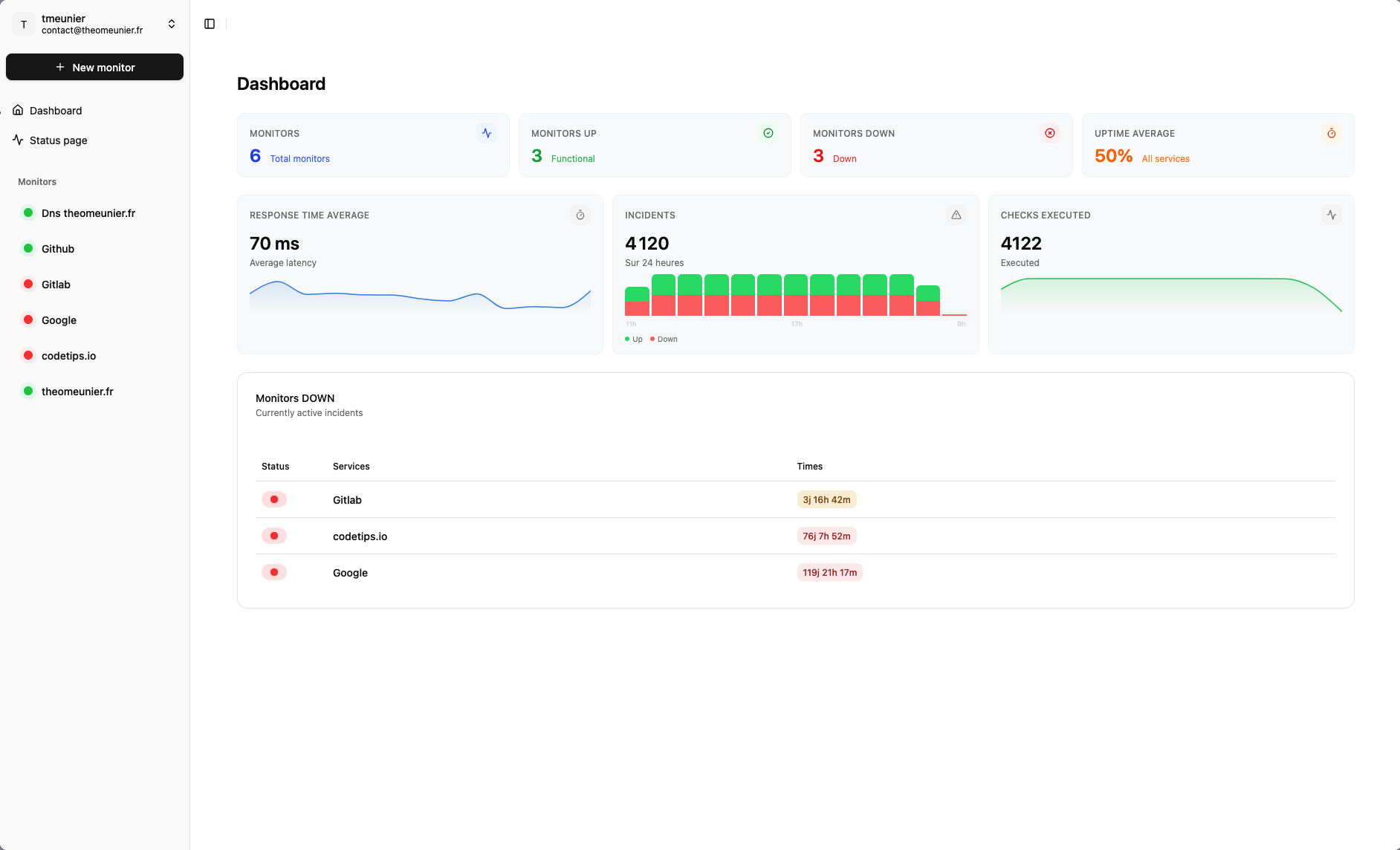Click the Monitors Up checkmark icon
The width and height of the screenshot is (1400, 850).
click(768, 133)
